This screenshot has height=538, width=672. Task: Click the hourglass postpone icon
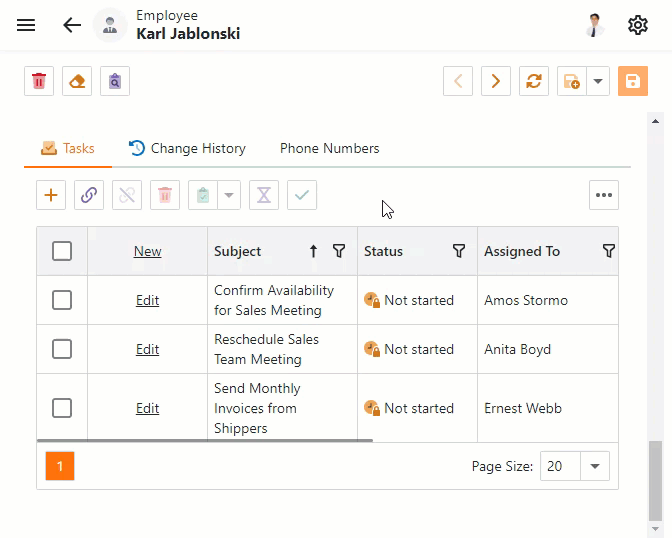click(x=264, y=195)
